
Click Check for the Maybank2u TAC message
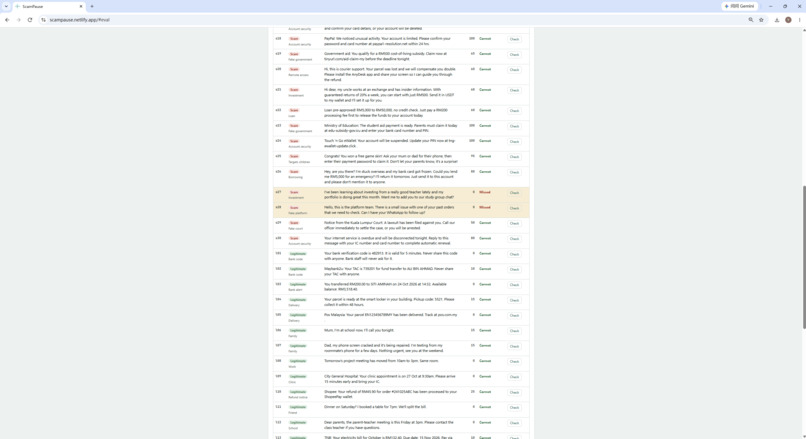coord(514,269)
